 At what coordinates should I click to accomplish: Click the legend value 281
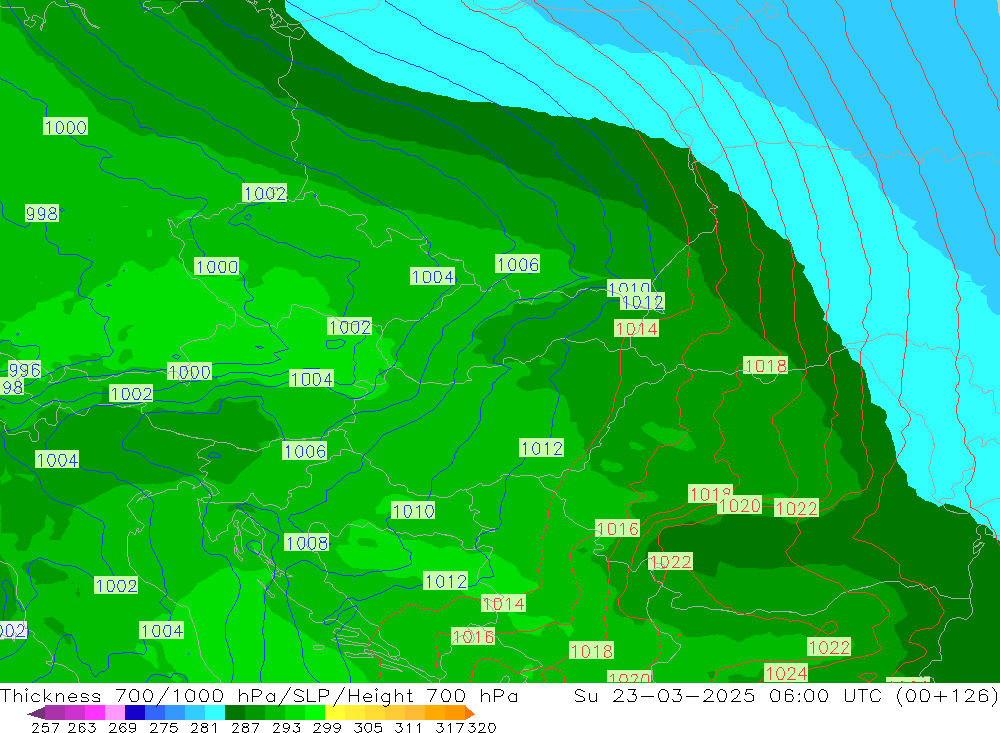(x=203, y=727)
